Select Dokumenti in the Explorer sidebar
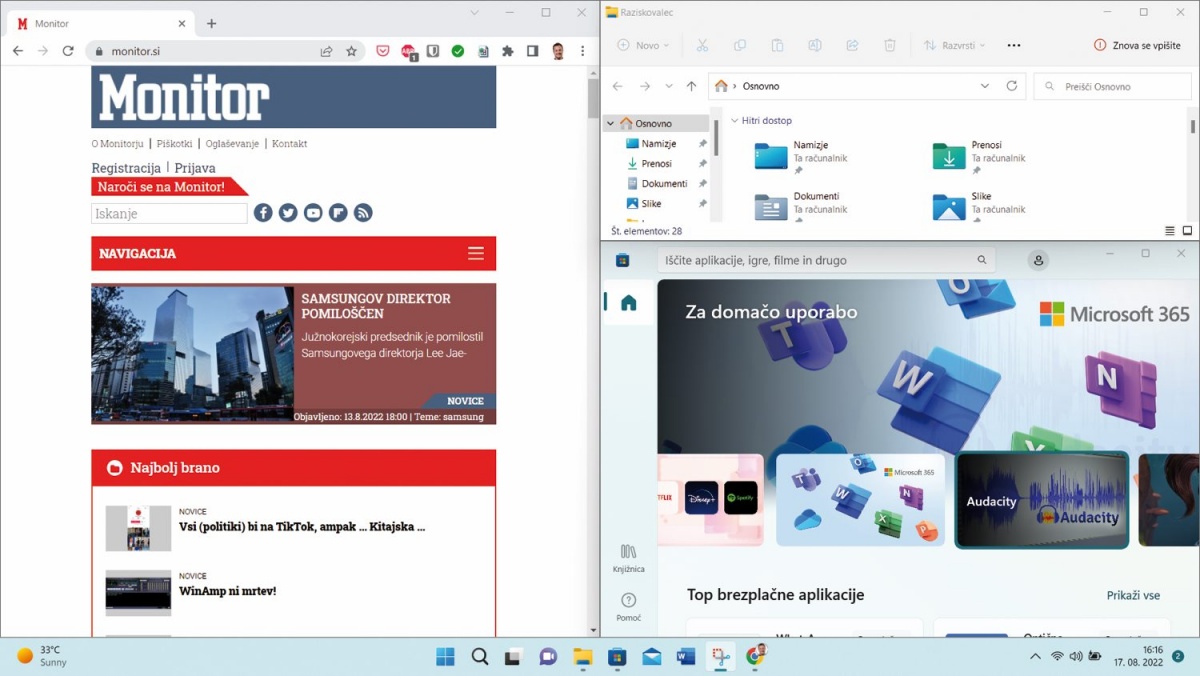Screen dimensions: 1200x676 pos(664,183)
